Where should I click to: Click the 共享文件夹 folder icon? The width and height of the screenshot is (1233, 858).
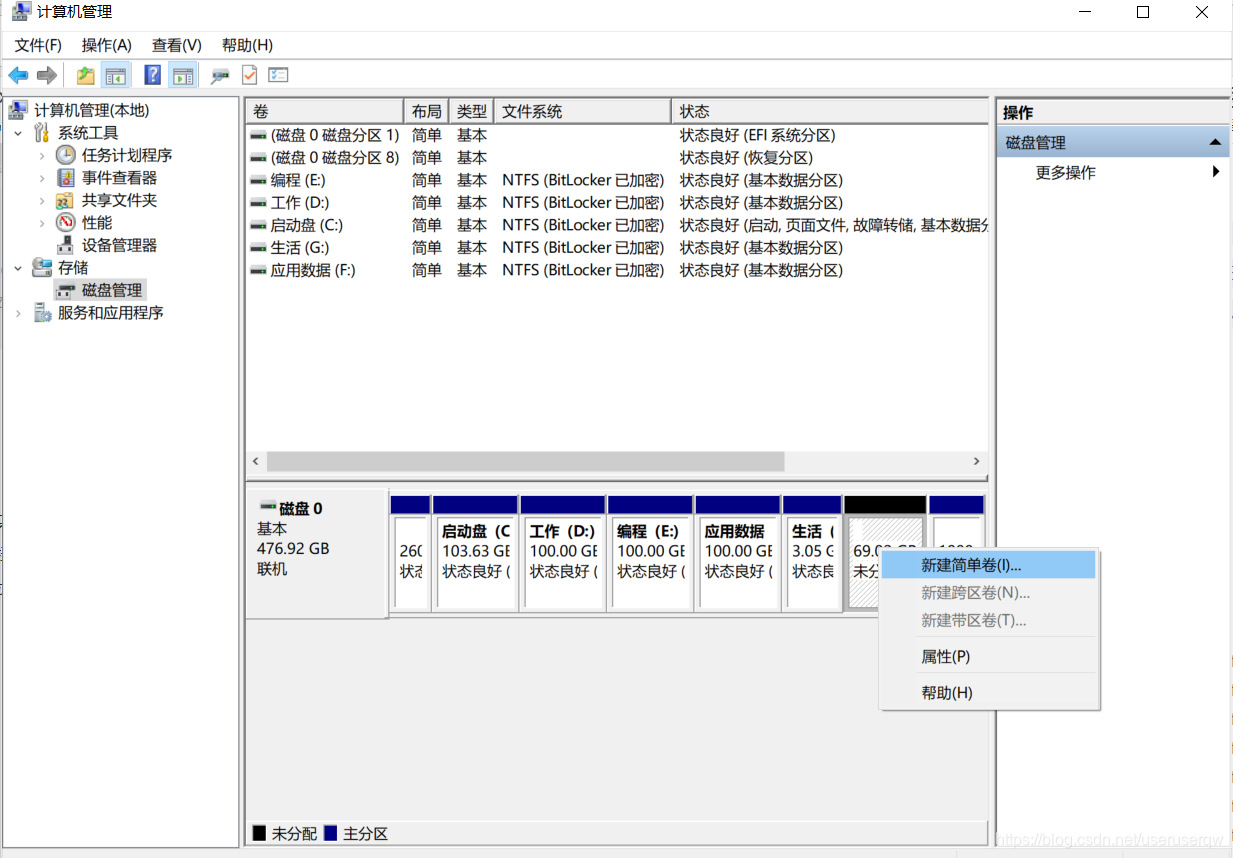tap(66, 200)
